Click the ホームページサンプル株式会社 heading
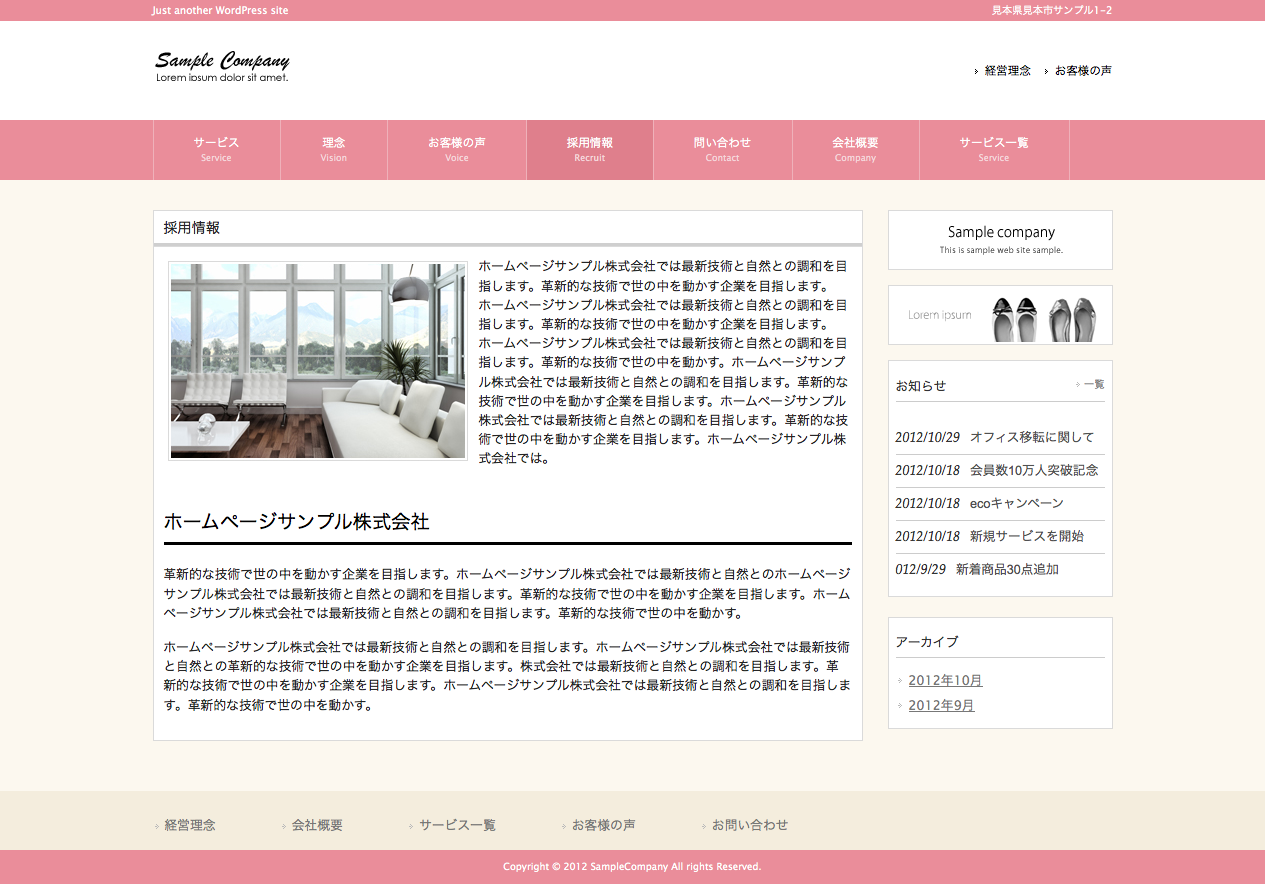 pos(296,522)
